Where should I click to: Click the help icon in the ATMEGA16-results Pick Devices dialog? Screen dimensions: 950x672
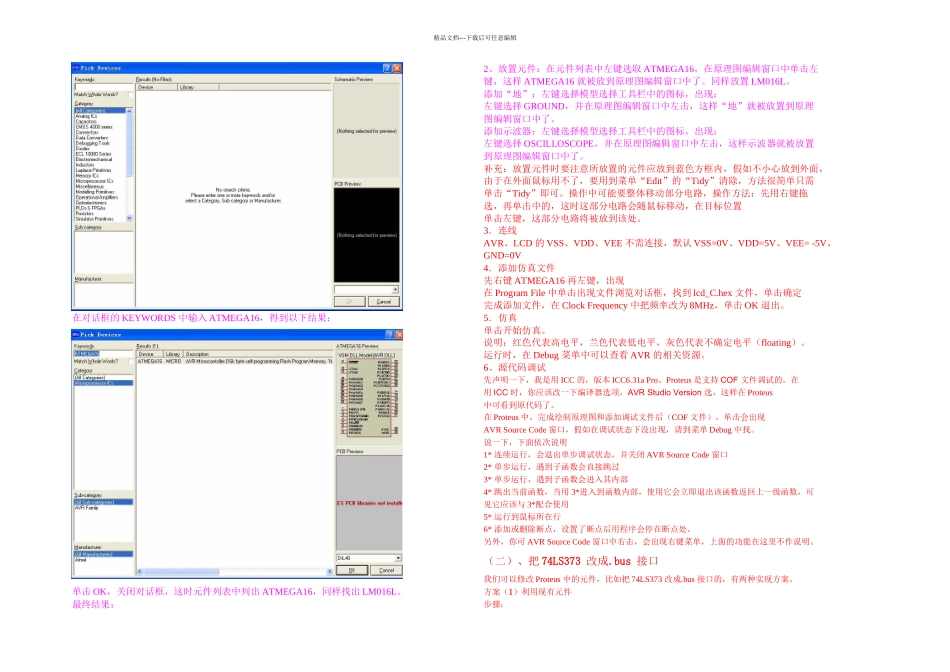(389, 334)
